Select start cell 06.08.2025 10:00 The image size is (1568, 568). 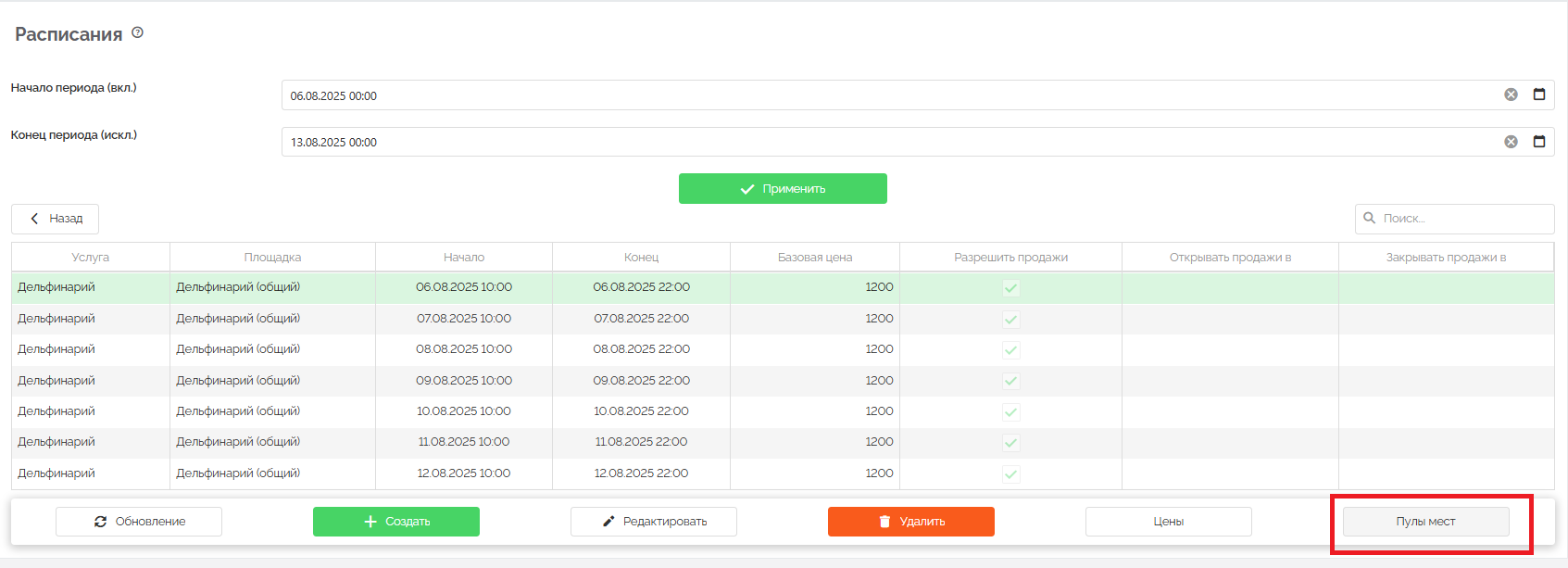coord(464,287)
